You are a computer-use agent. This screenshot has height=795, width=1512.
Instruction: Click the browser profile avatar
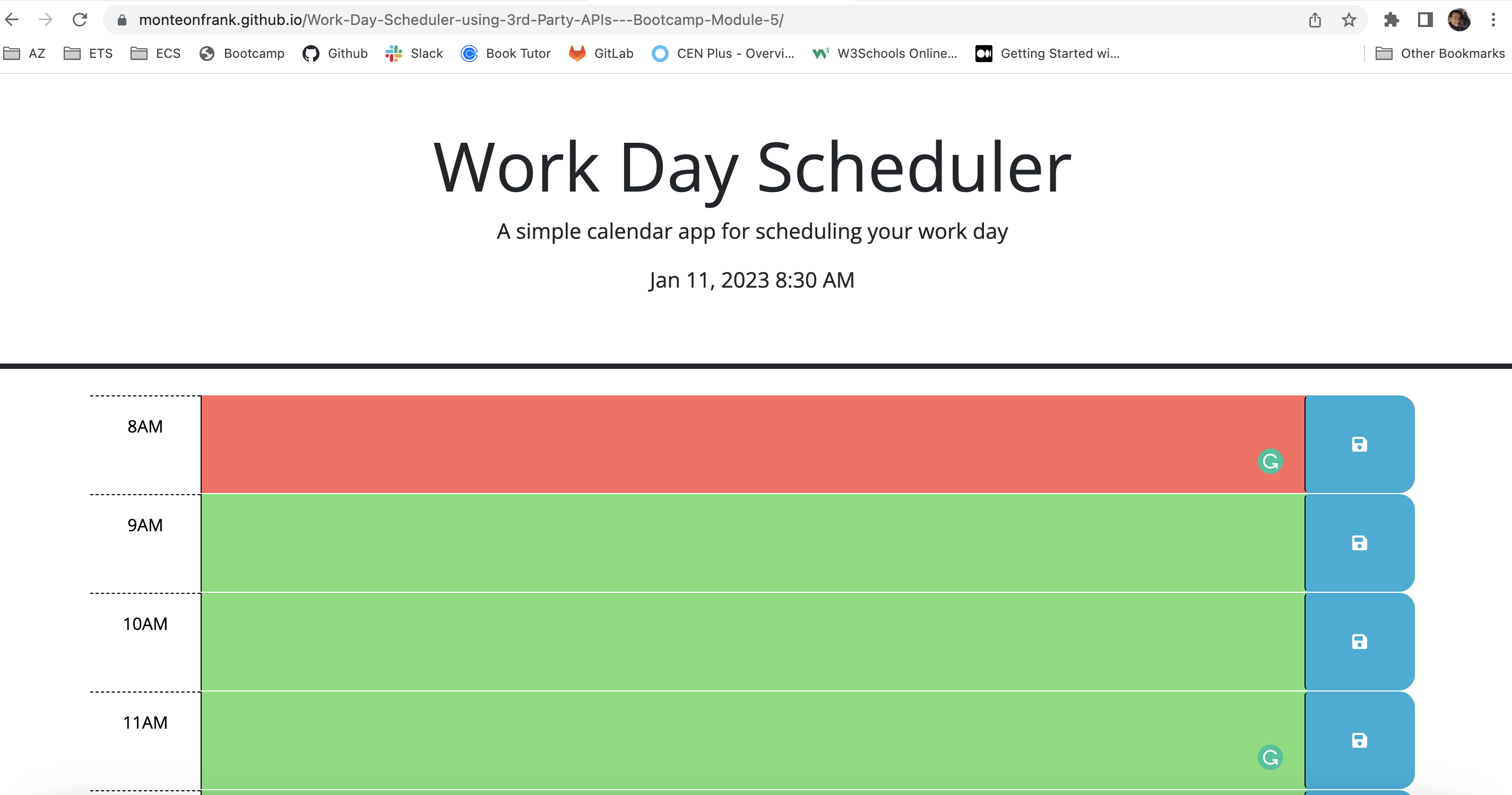click(x=1461, y=20)
